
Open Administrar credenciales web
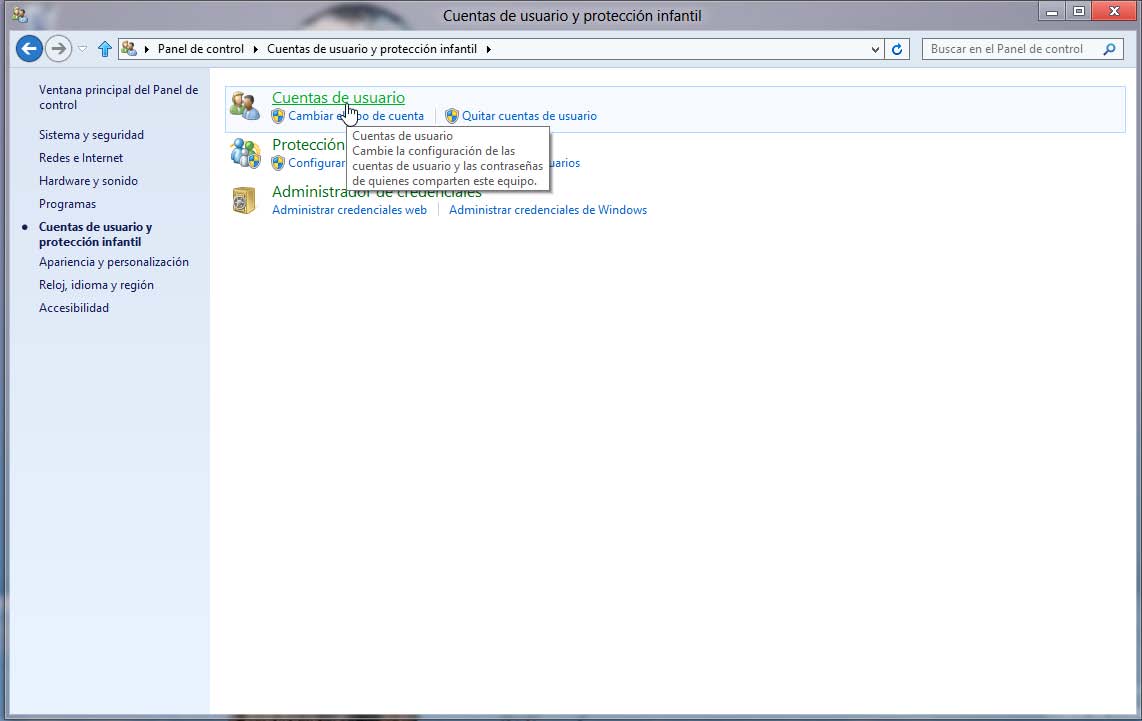(x=349, y=210)
